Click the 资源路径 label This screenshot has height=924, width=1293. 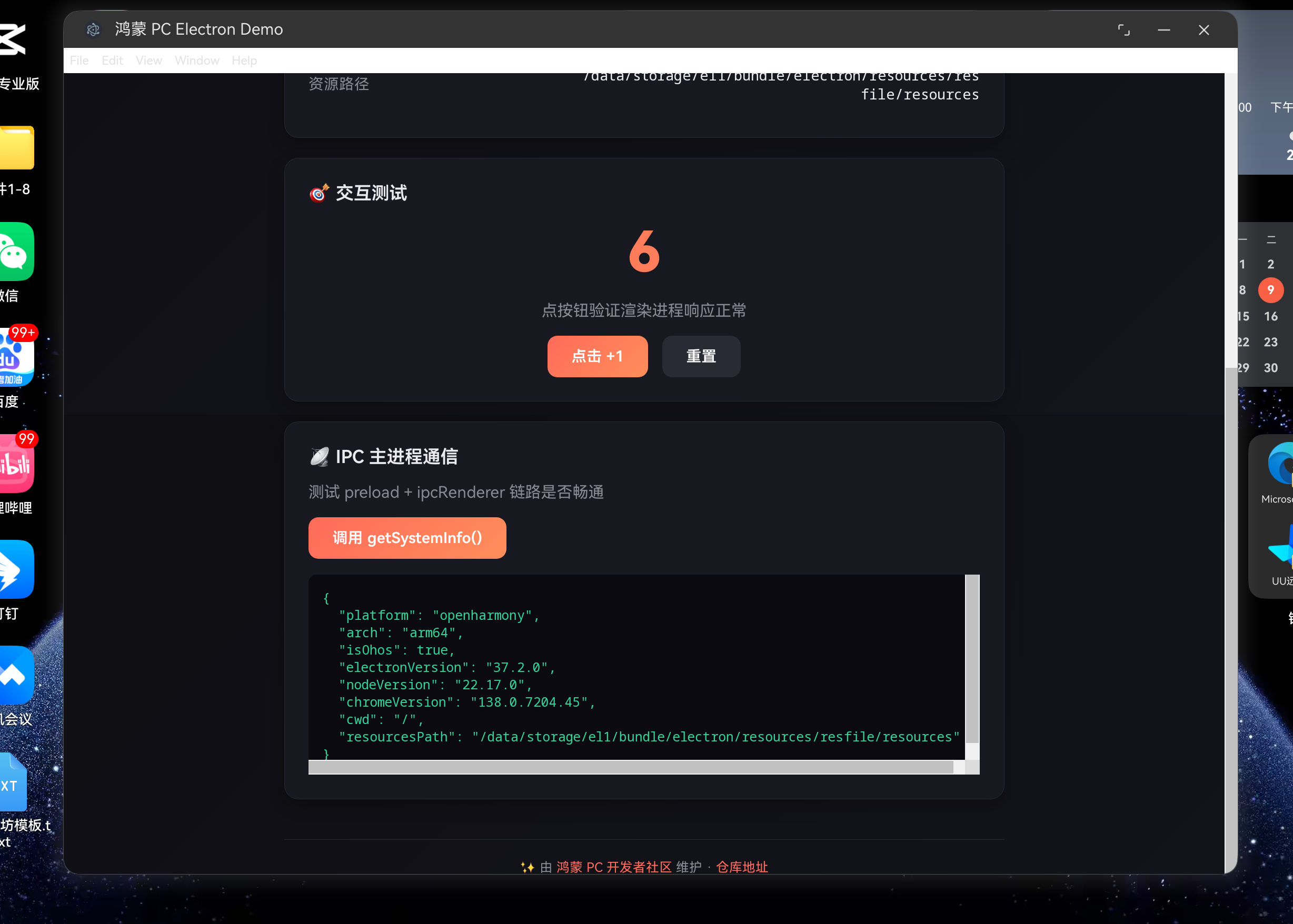pyautogui.click(x=339, y=84)
